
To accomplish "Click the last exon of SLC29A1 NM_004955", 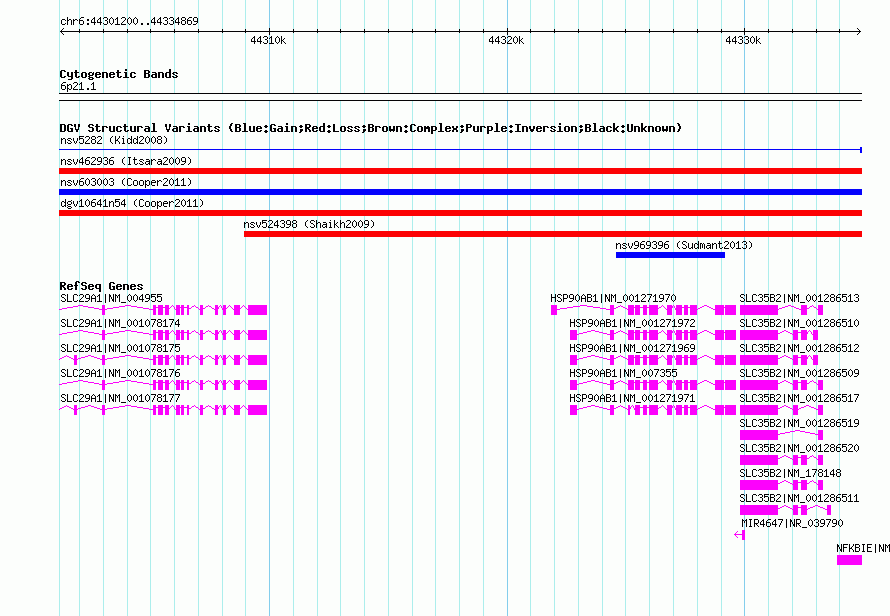I will click(257, 310).
